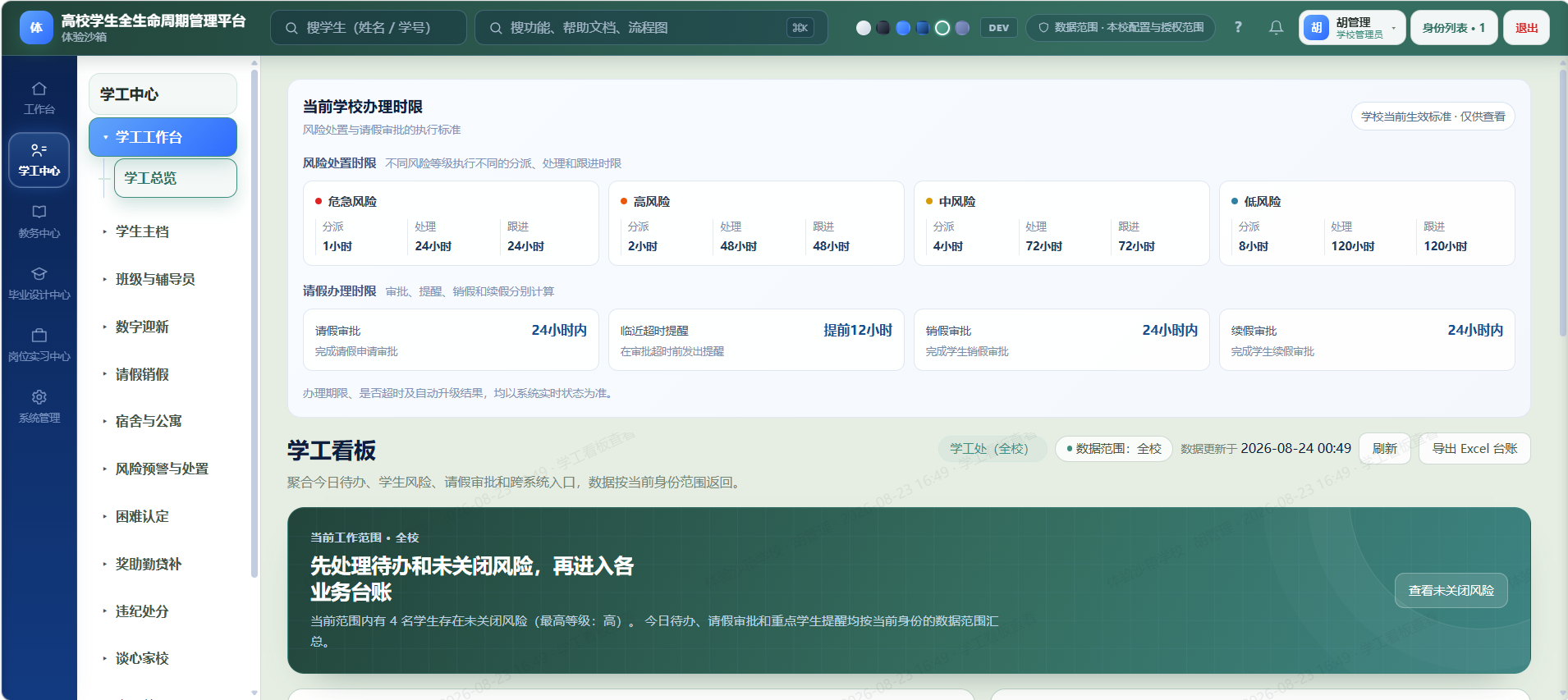Viewport: 1568px width, 700px height.
Task: Click the 查看未关闭风险 button
Action: click(x=1451, y=590)
